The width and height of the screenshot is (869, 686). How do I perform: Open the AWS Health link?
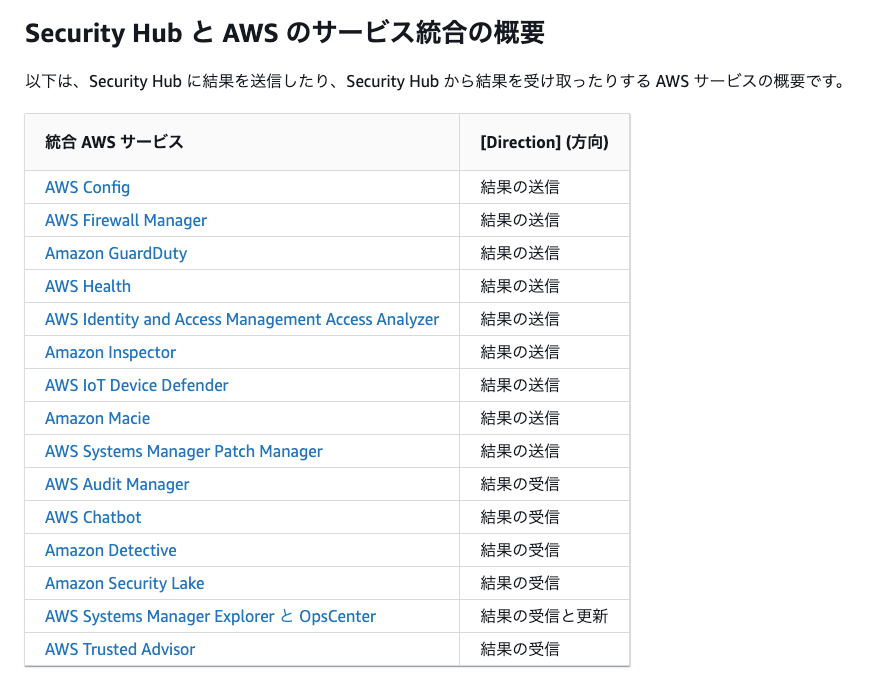tap(88, 286)
